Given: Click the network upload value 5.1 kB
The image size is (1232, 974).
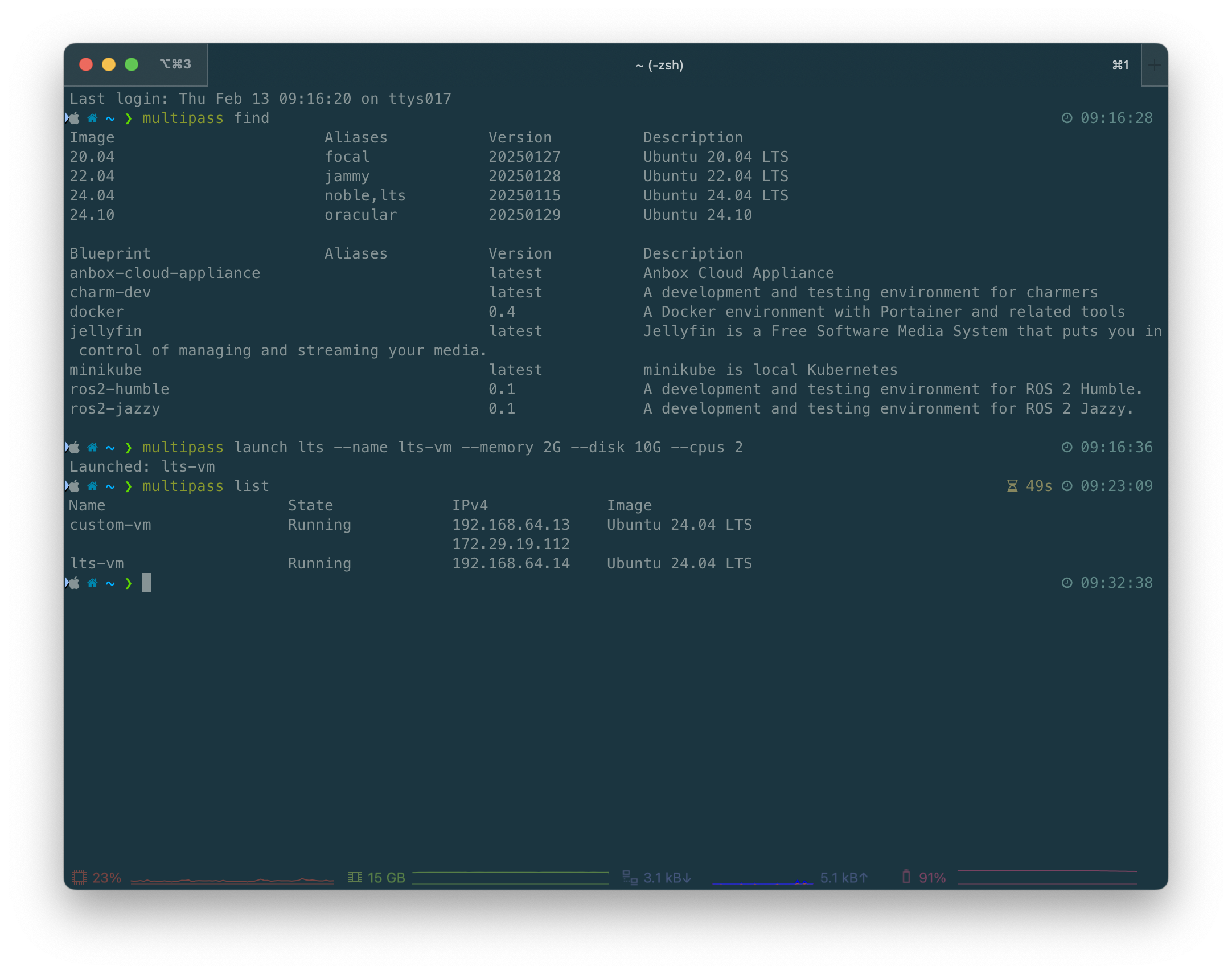Looking at the screenshot, I should click(844, 878).
